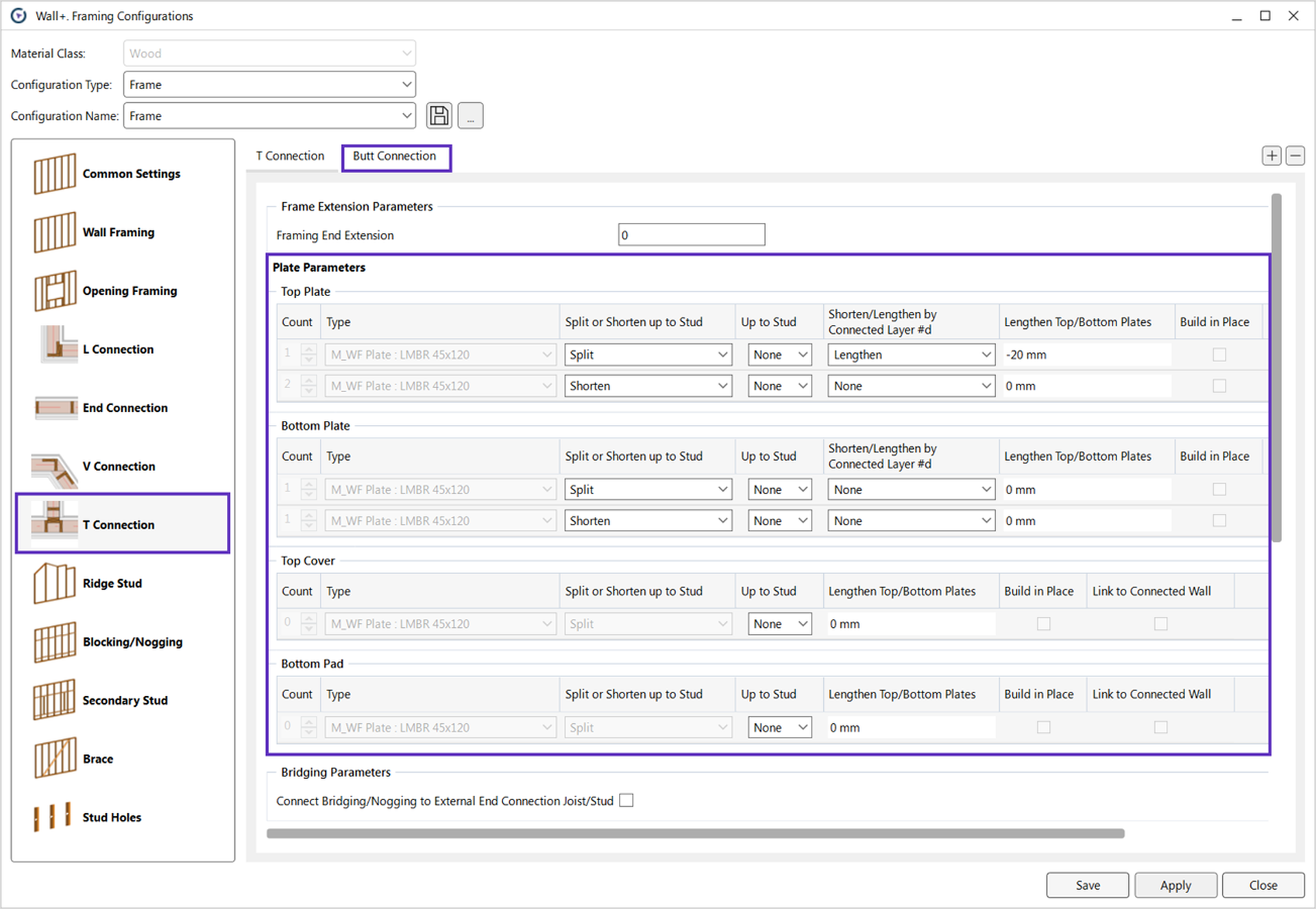Select the V Connection category
The image size is (1316, 909).
click(119, 466)
